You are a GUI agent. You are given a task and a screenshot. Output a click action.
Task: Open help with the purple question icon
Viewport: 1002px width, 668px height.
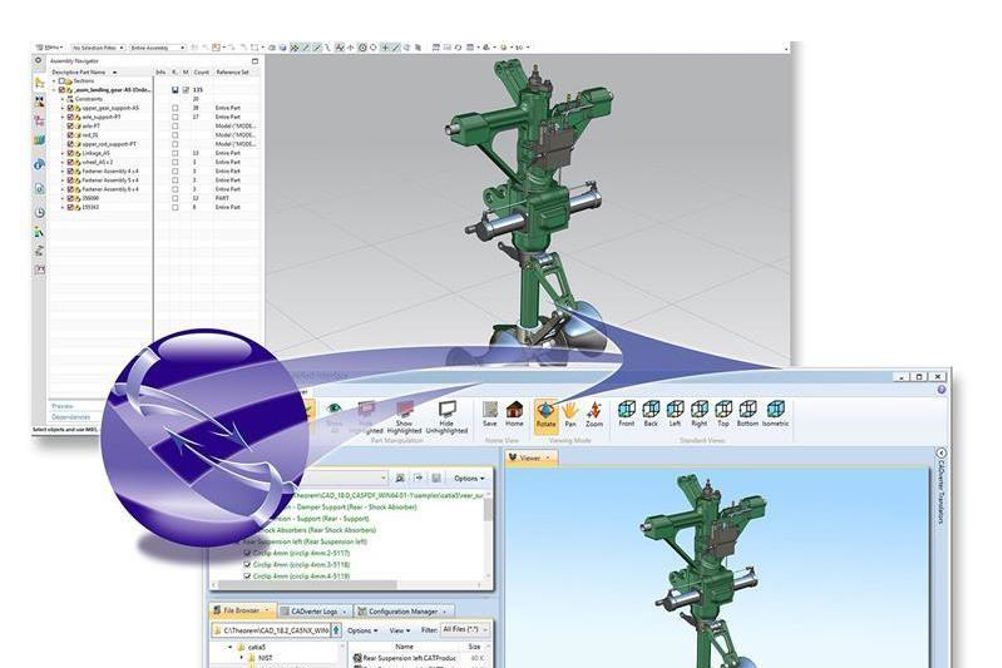[x=941, y=389]
